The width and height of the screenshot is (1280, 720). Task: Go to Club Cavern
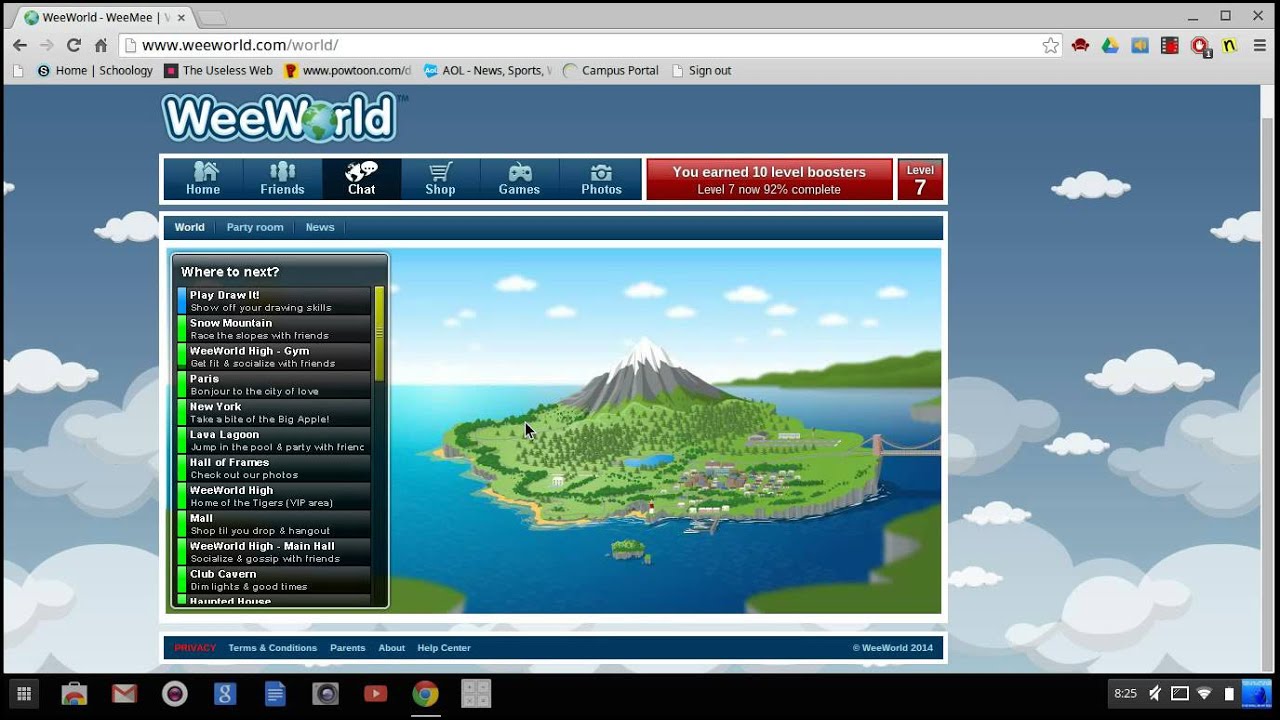[x=274, y=581]
